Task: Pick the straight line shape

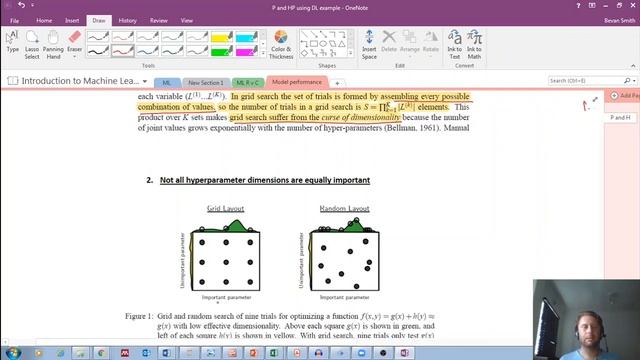Action: pyautogui.click(x=304, y=34)
